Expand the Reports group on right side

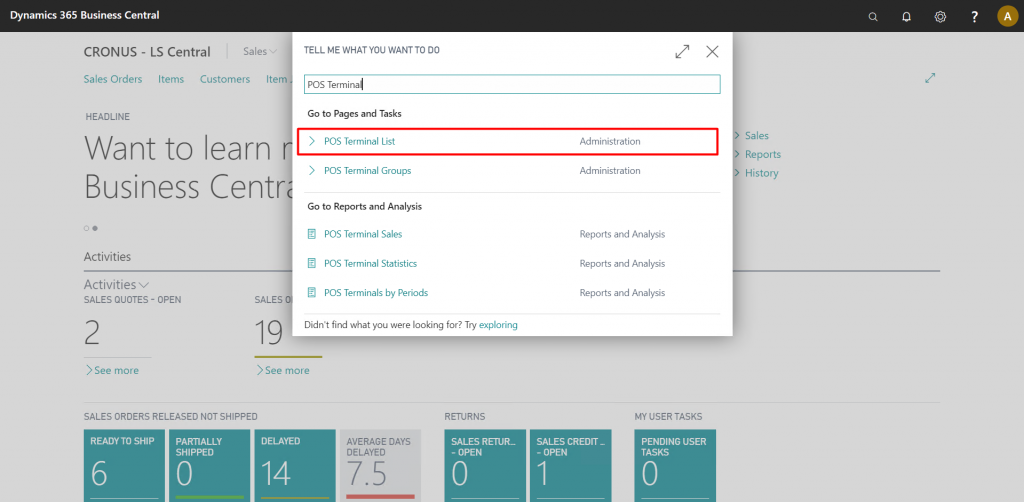coord(758,155)
